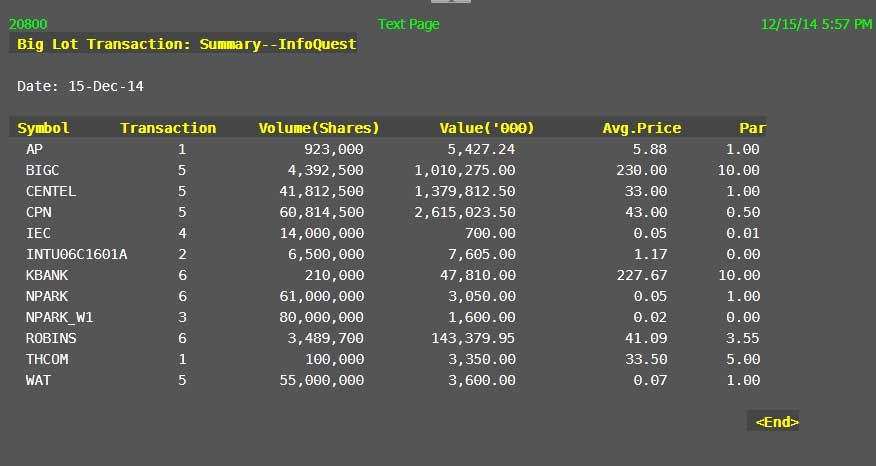Open the ROBINS symbol entry
Screen dimensions: 876x466
(51, 338)
